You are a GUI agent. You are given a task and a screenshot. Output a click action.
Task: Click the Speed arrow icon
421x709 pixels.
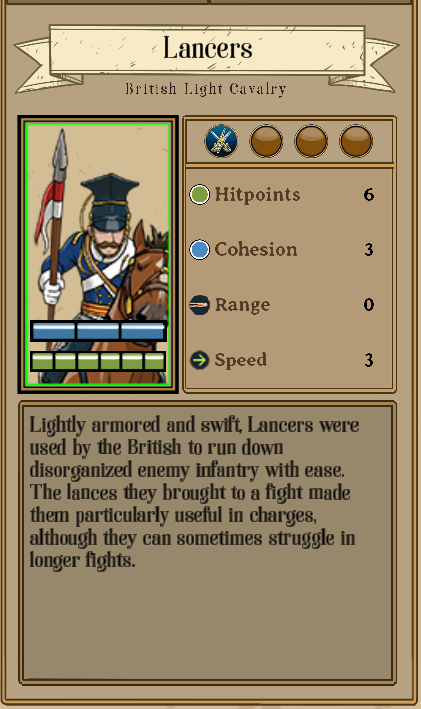[199, 360]
